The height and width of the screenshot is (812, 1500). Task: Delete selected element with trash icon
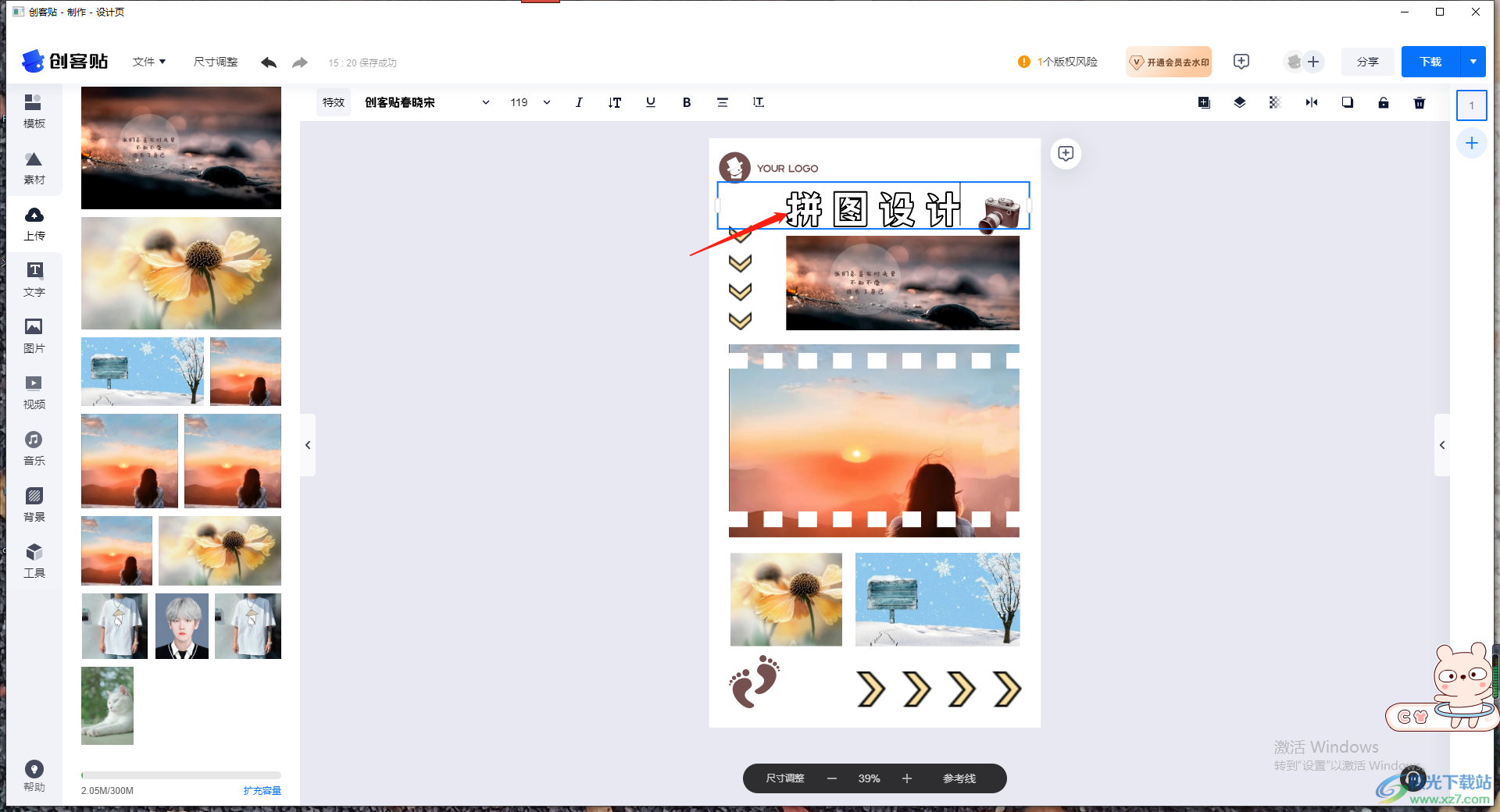pos(1420,102)
